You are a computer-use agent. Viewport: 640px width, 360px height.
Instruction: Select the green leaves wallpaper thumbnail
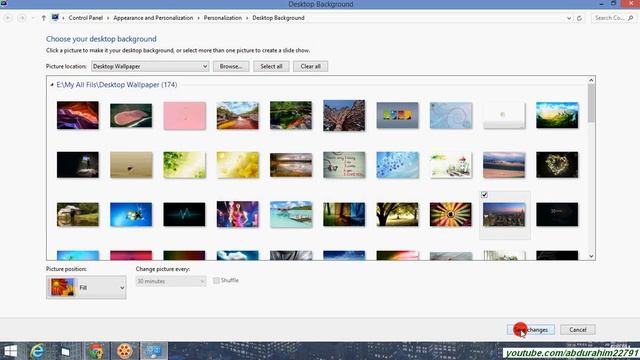pyautogui.click(x=184, y=165)
